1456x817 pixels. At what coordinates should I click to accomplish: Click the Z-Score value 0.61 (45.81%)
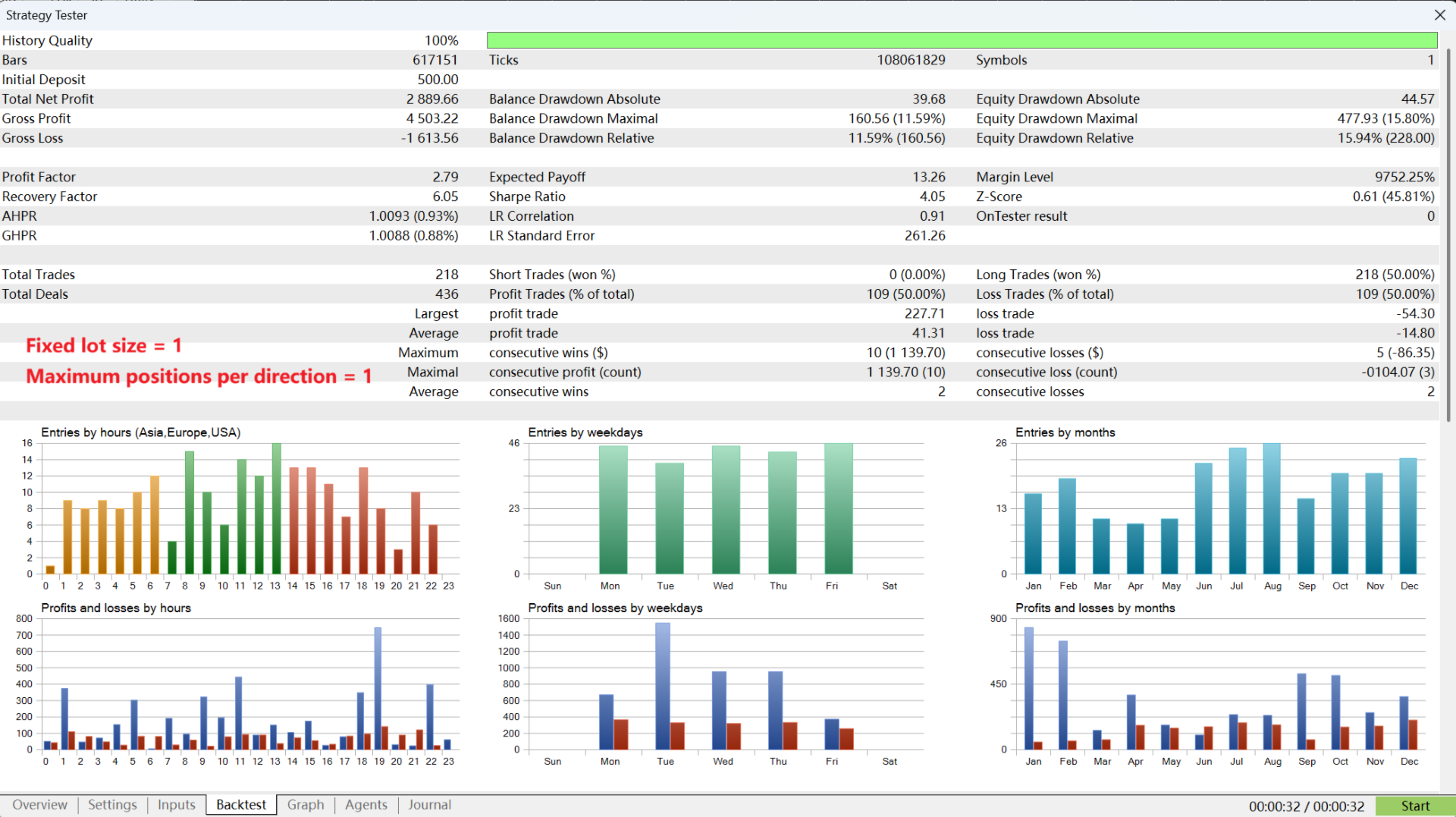tap(1393, 197)
